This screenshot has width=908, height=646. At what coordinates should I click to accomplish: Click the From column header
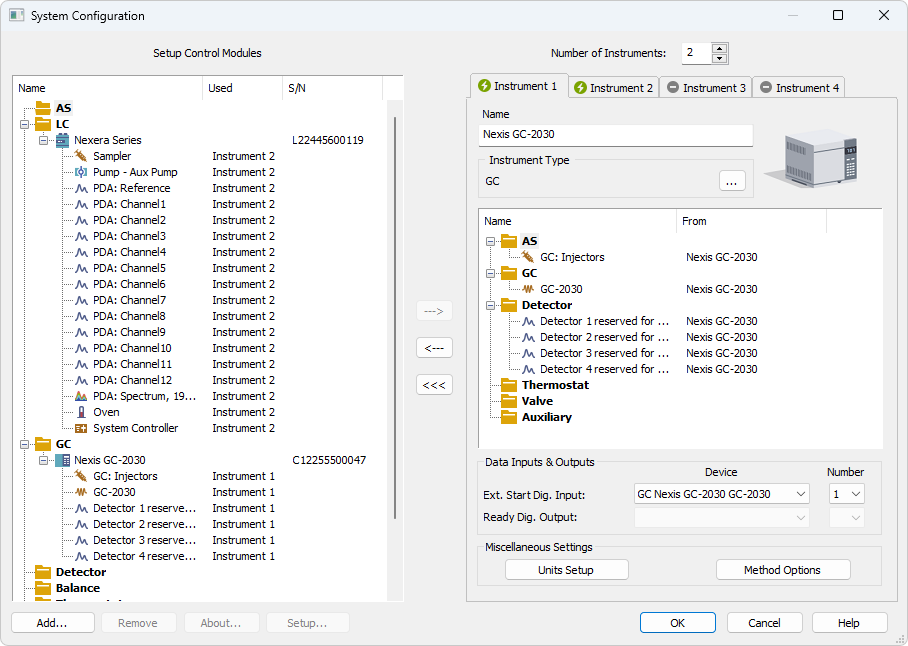click(751, 221)
